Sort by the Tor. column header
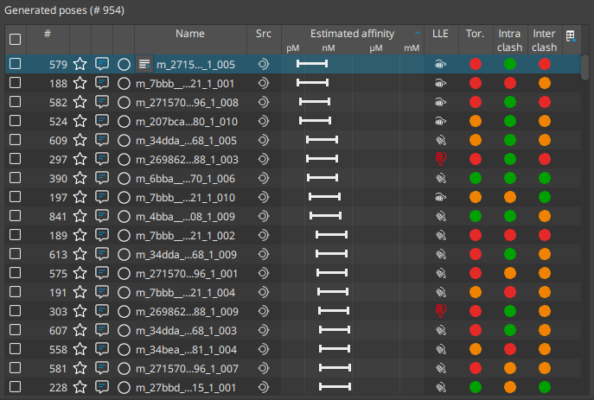This screenshot has width=594, height=400. [475, 33]
